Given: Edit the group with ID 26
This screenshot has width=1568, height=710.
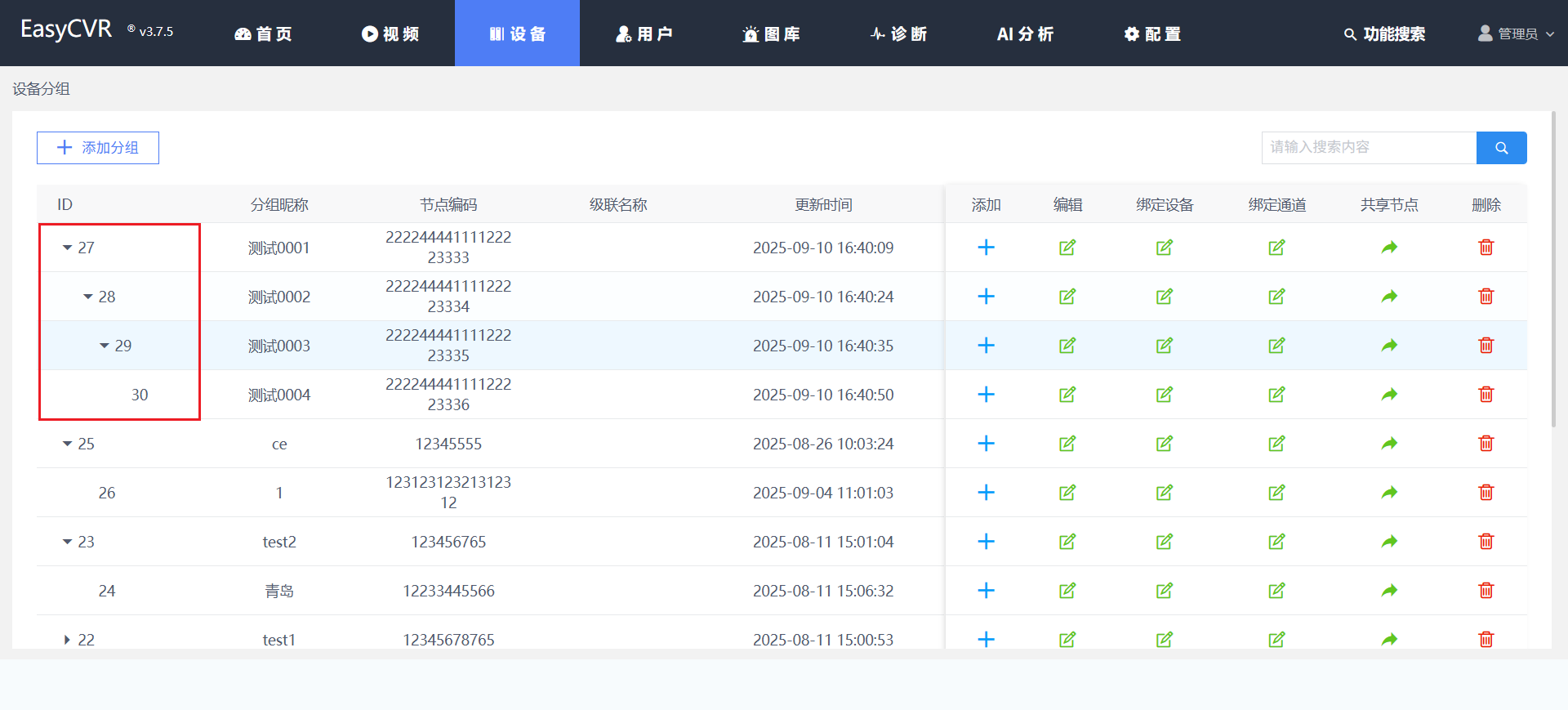Looking at the screenshot, I should (1067, 493).
